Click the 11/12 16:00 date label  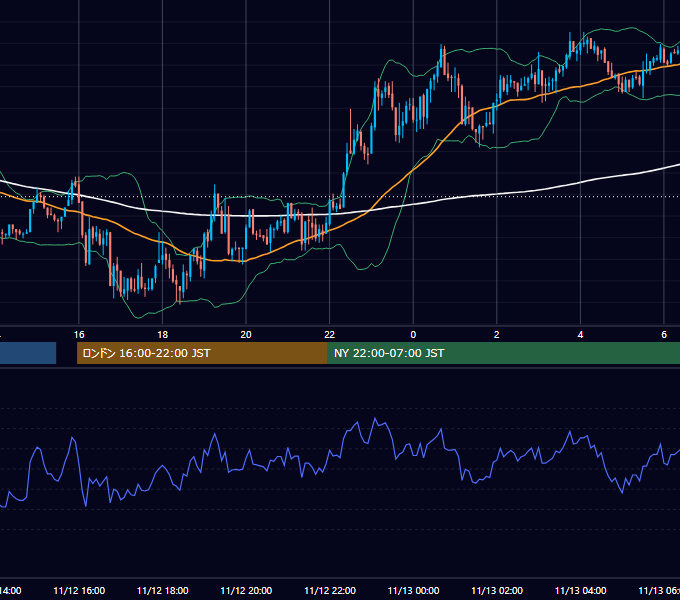tap(79, 590)
